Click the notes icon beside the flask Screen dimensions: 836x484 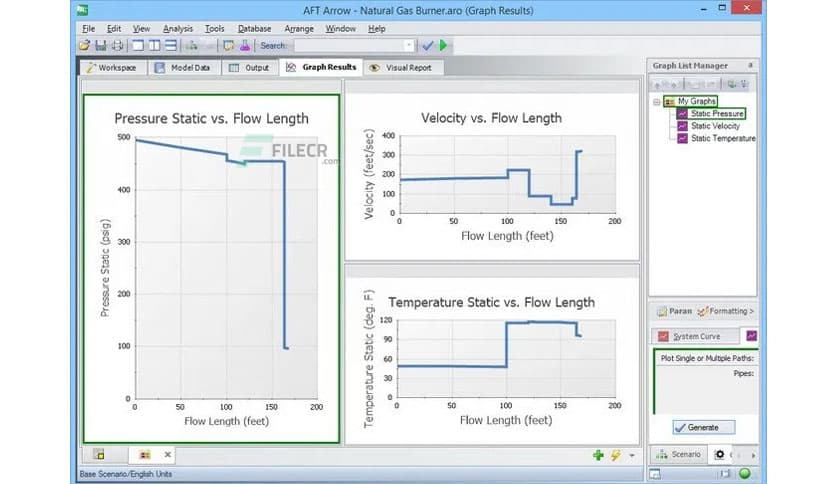tap(228, 46)
